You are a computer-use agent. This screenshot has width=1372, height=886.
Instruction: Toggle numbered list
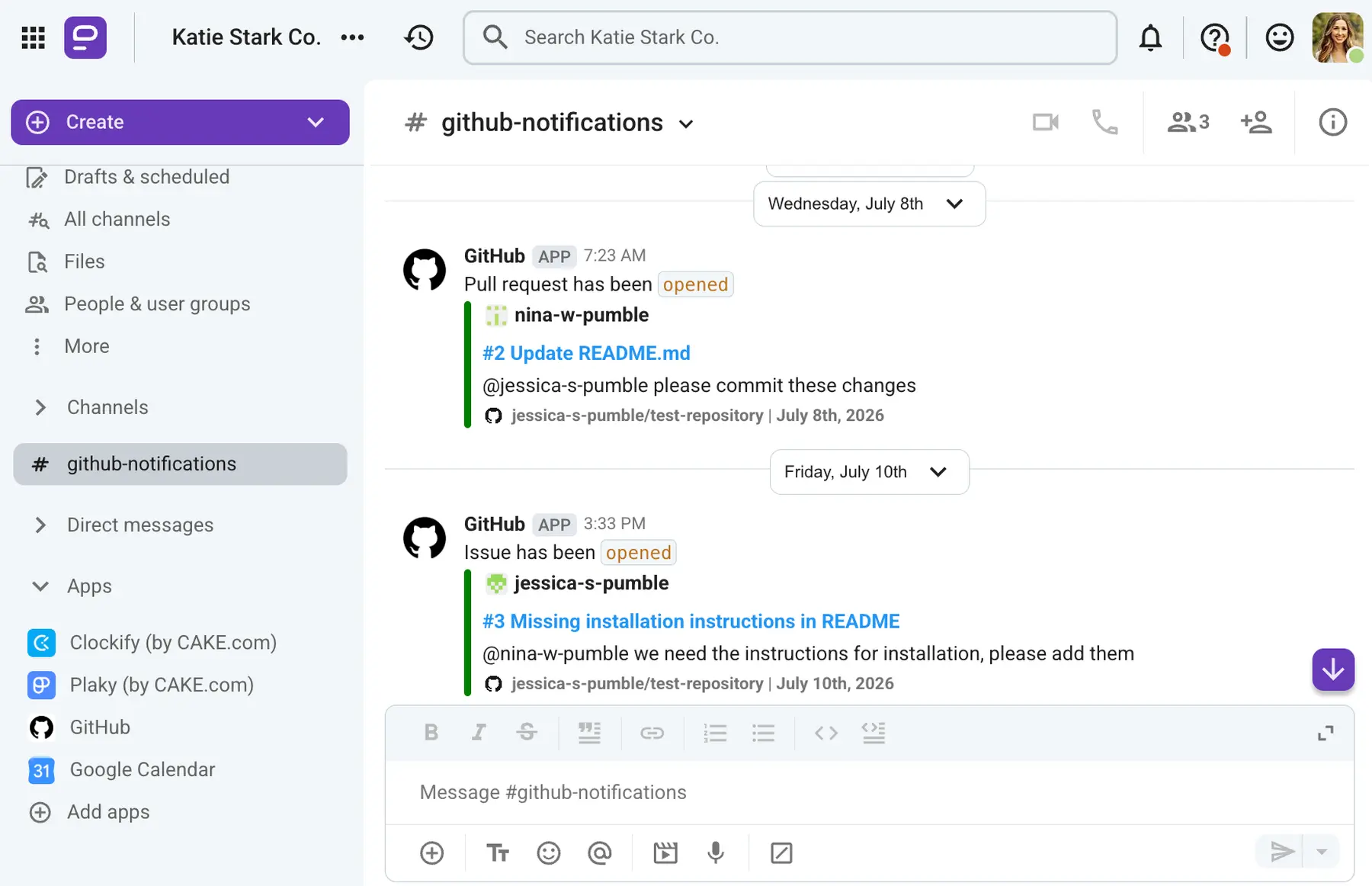715,733
